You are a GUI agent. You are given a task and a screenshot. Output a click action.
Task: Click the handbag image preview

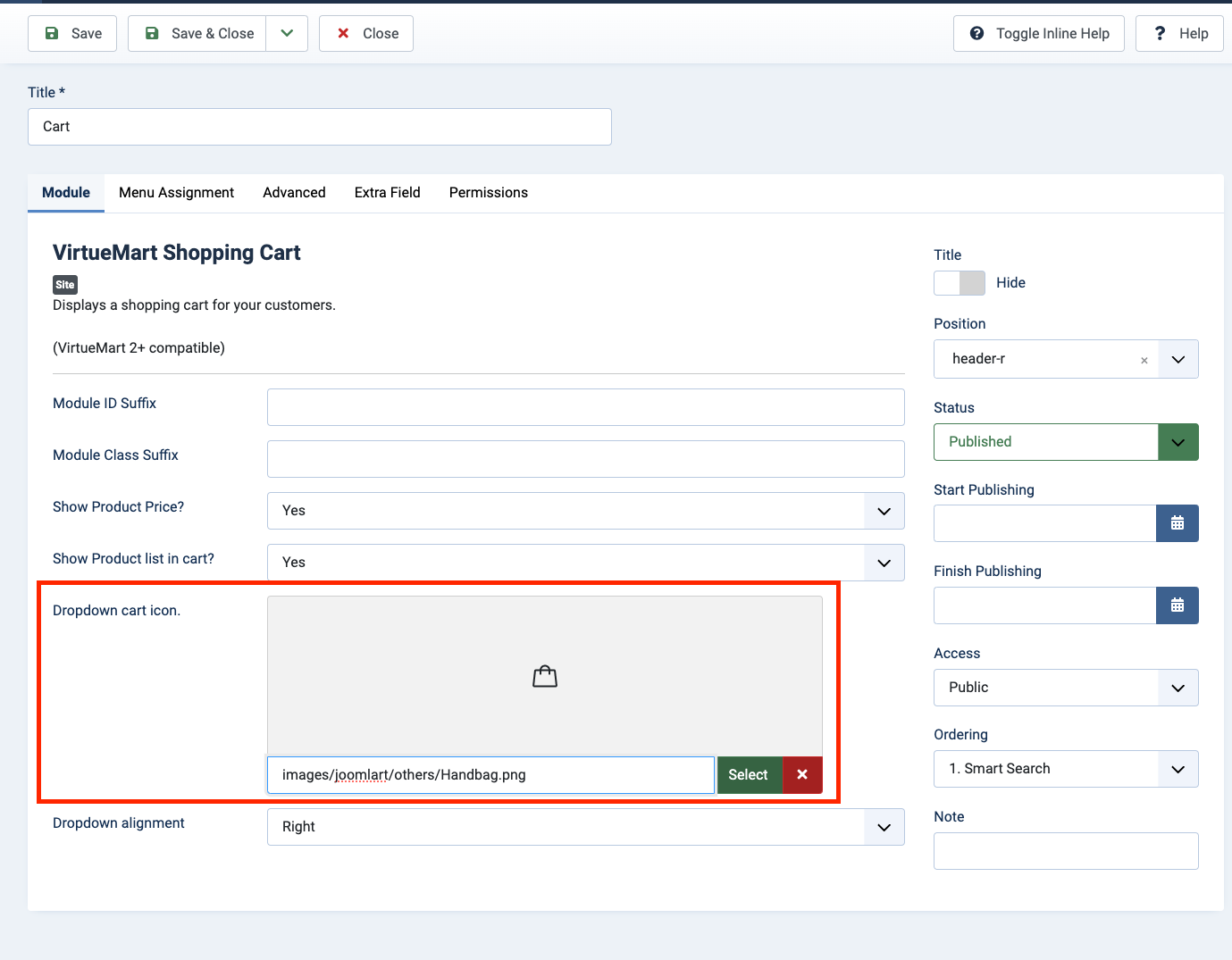click(544, 677)
